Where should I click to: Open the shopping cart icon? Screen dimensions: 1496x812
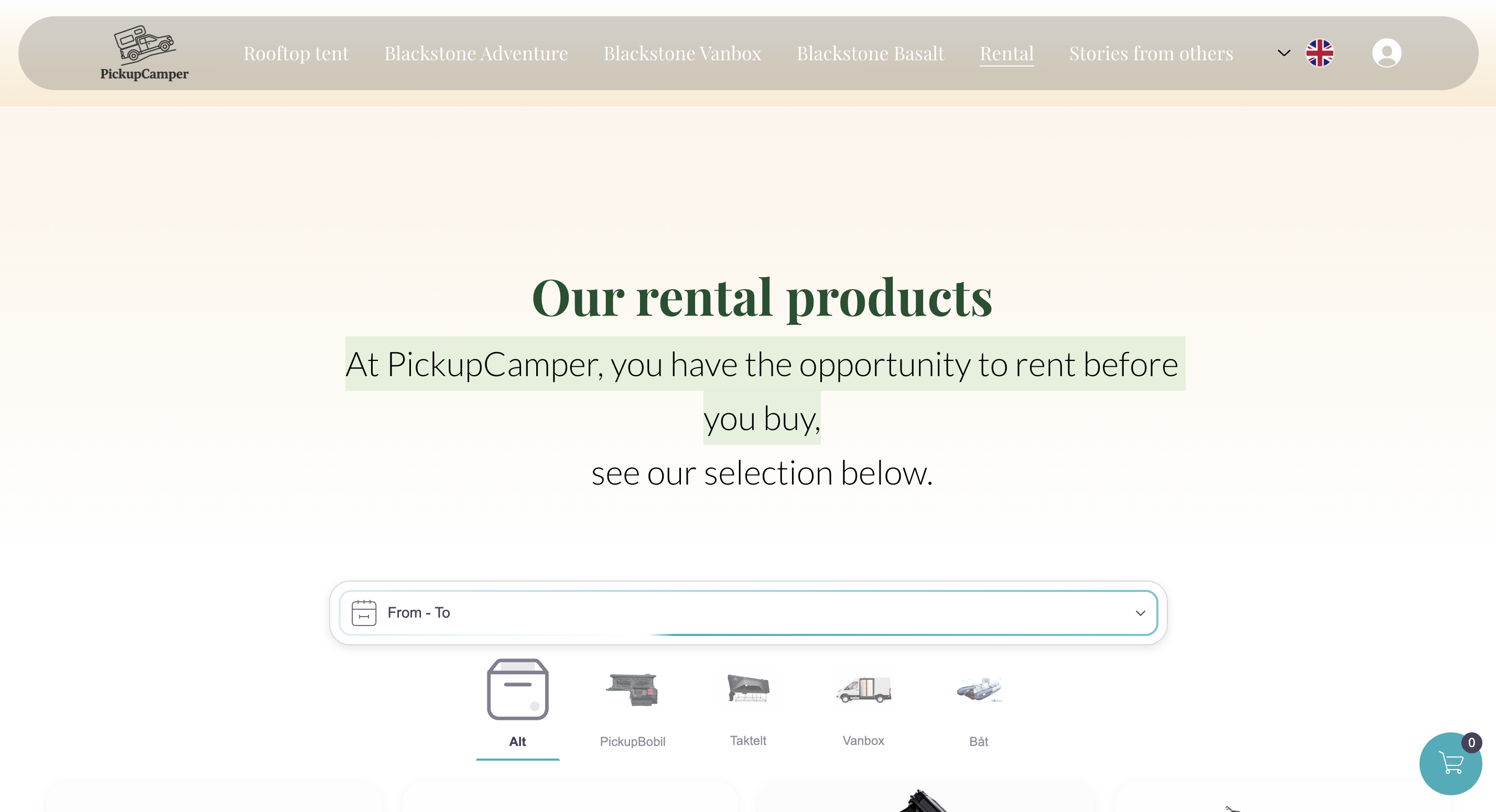1450,763
